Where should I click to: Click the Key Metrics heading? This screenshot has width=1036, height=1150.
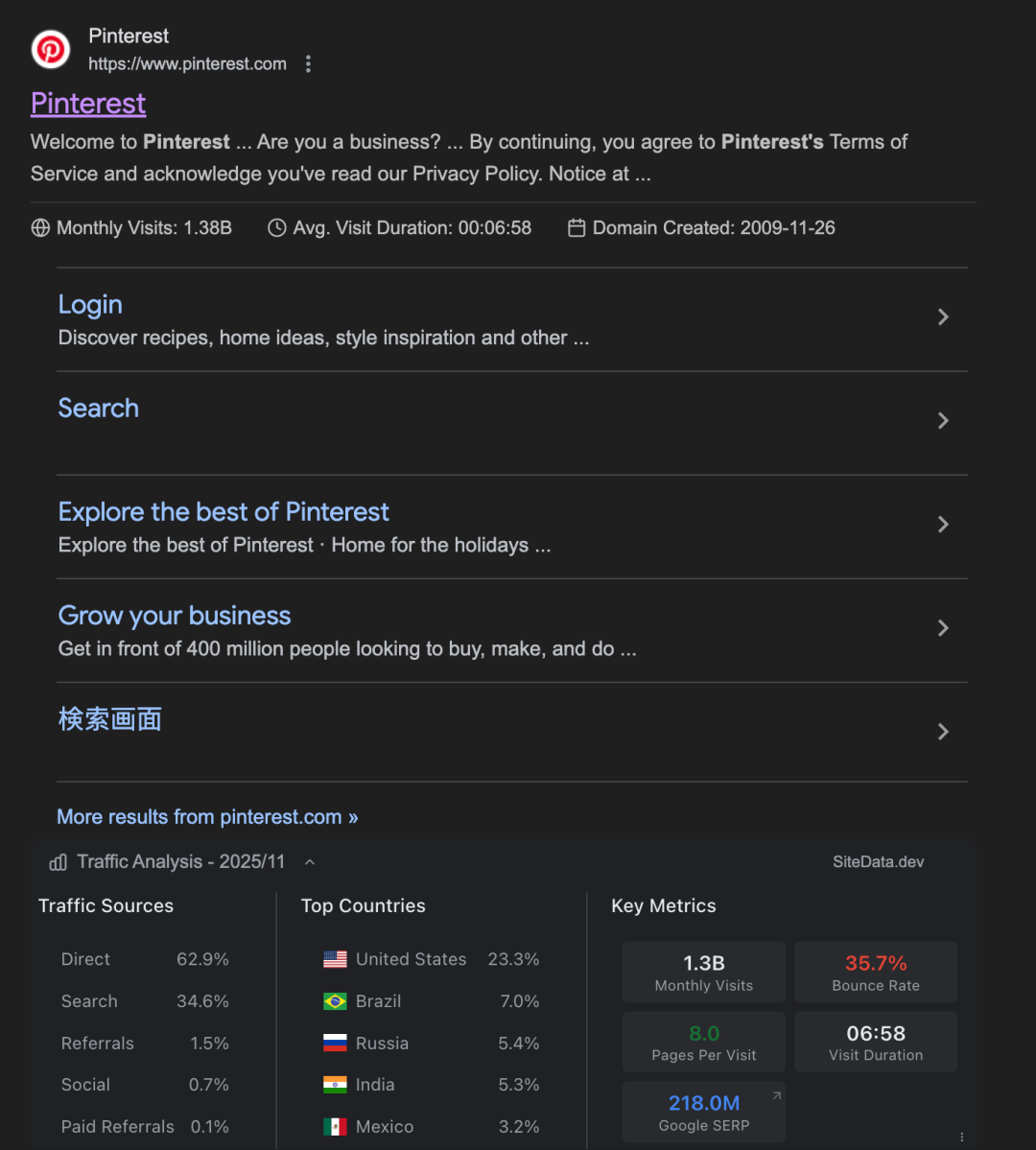coord(663,905)
